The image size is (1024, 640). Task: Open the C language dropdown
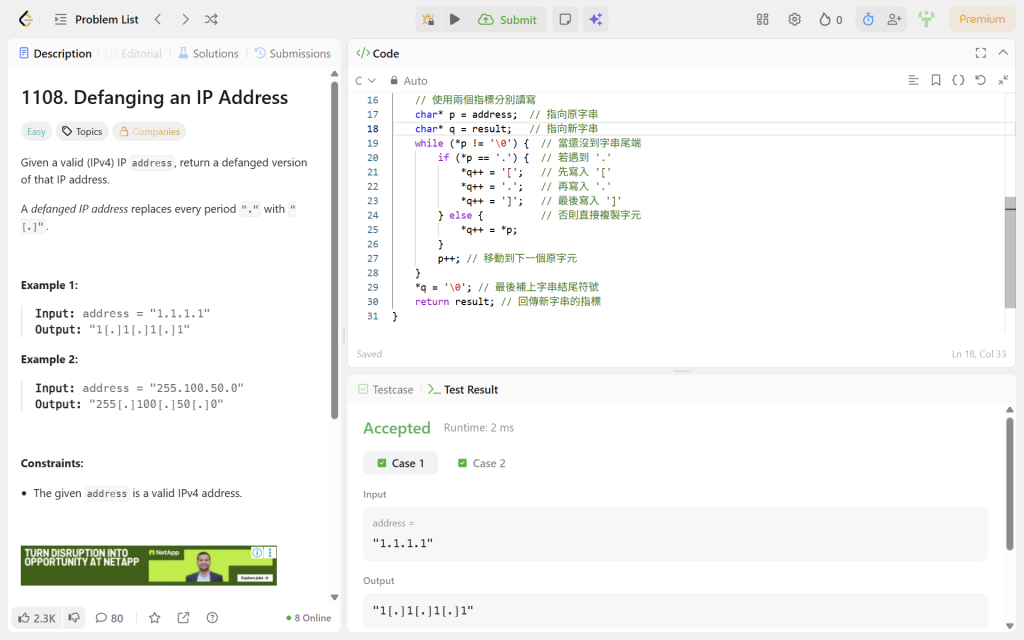pos(365,81)
